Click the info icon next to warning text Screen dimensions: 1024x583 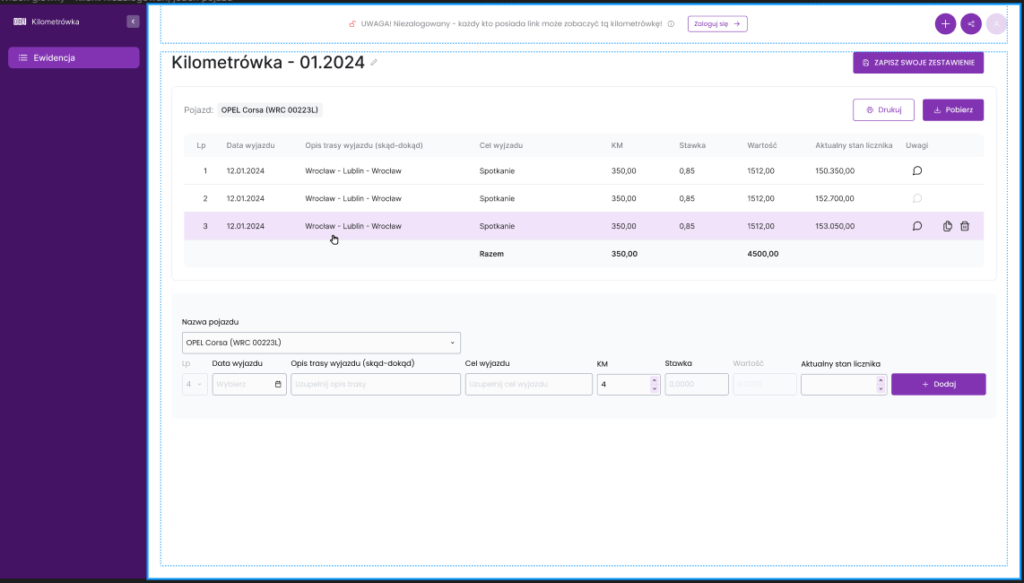(x=671, y=24)
